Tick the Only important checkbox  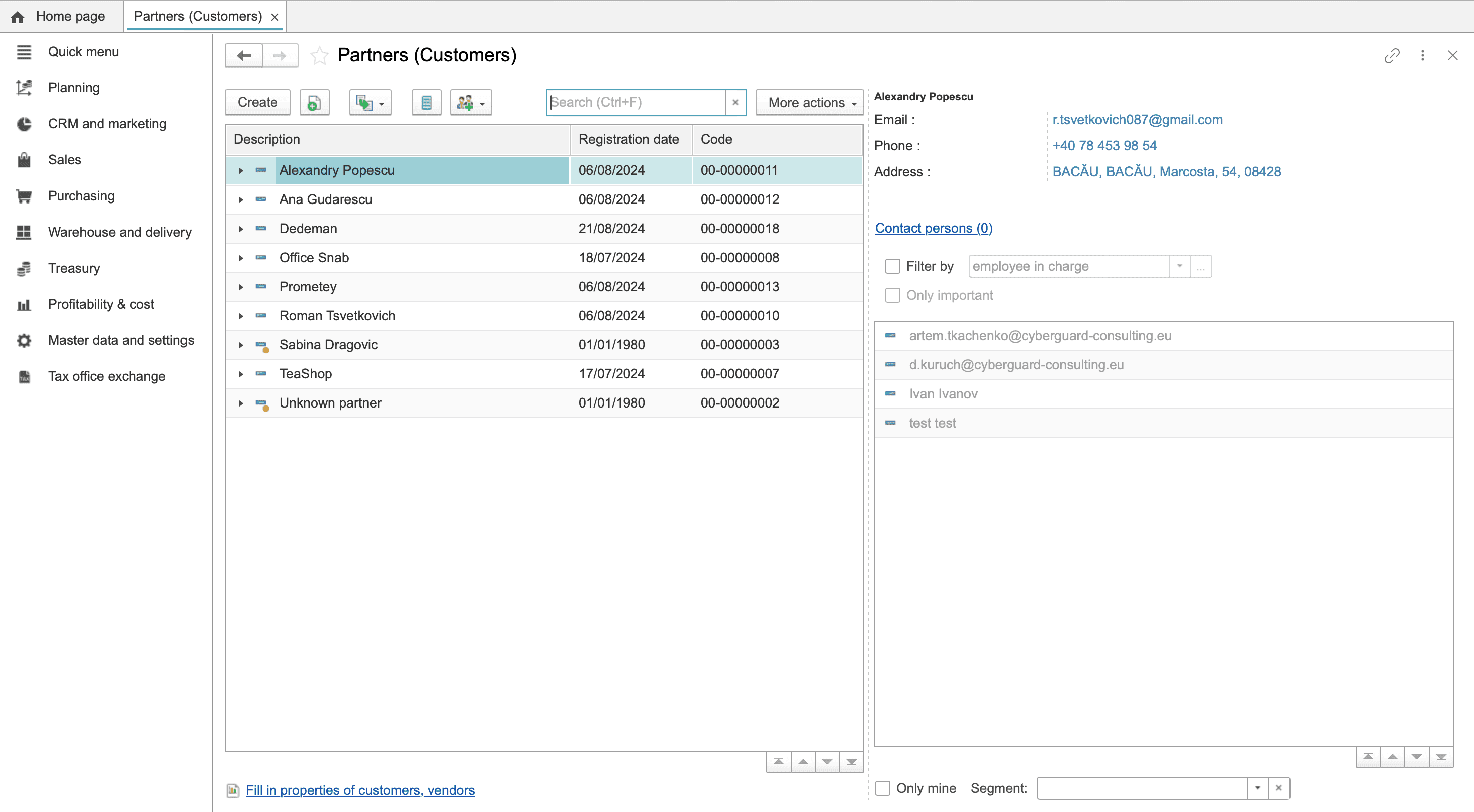[892, 295]
